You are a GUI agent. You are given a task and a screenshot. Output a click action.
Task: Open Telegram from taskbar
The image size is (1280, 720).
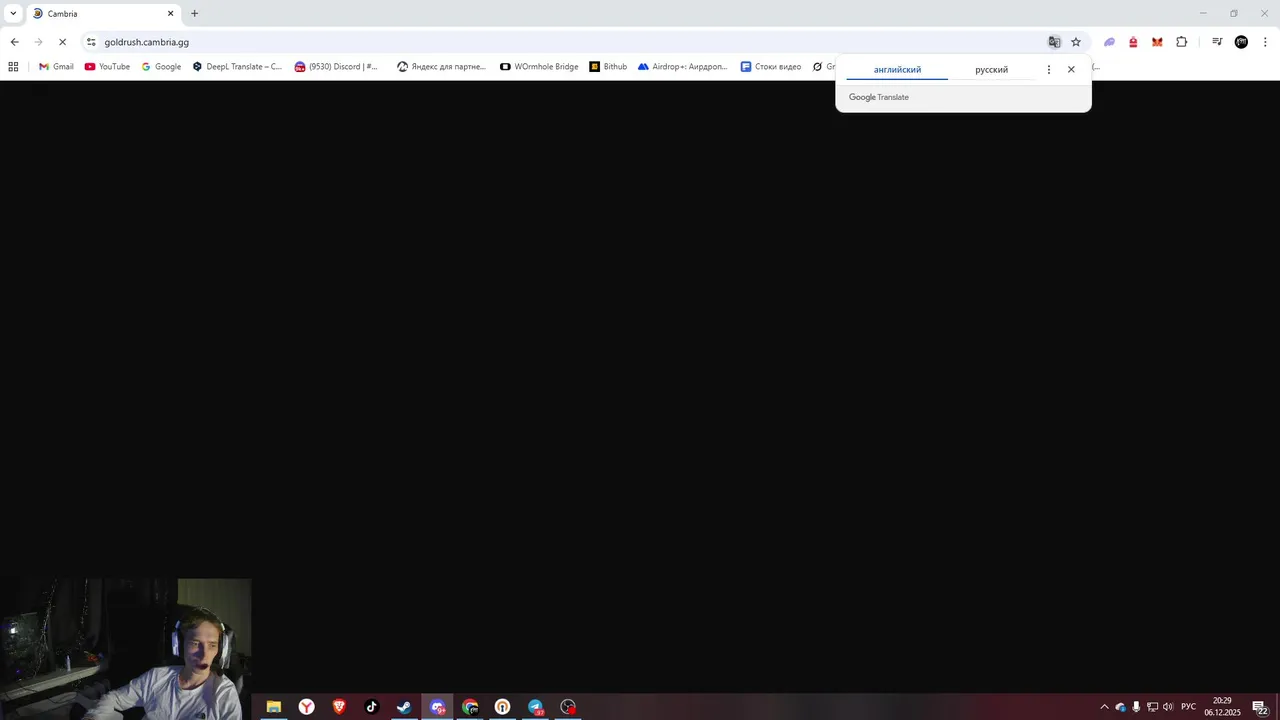(x=535, y=707)
